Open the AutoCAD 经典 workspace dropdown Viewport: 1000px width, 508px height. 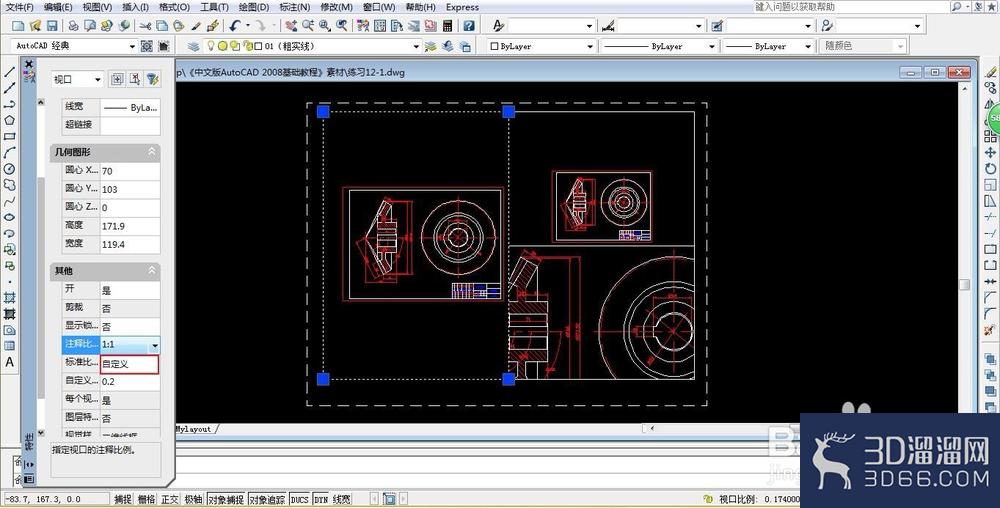point(132,46)
